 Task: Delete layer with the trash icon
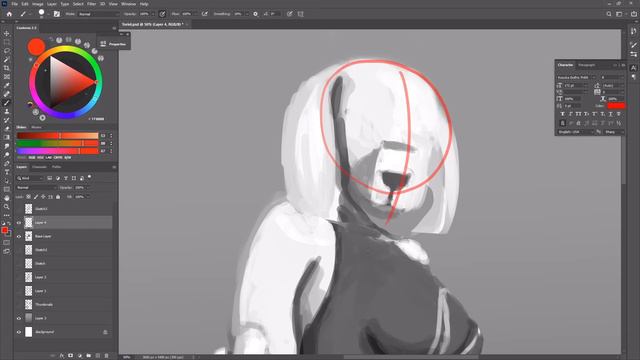[107, 356]
